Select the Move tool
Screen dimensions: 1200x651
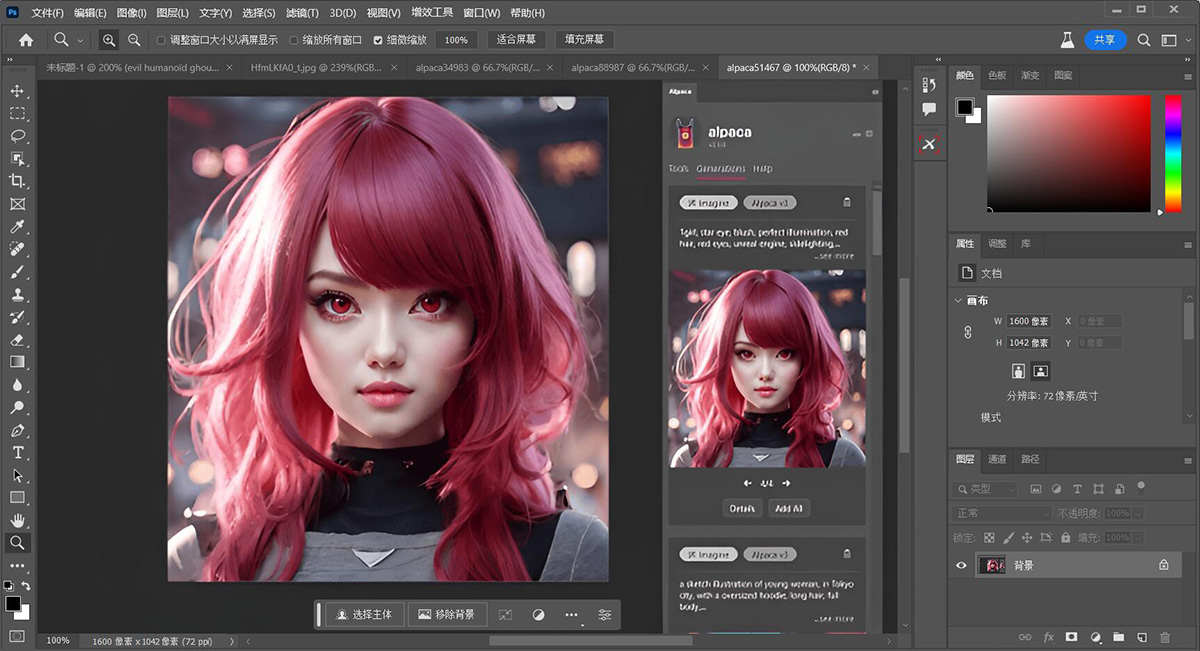click(x=18, y=89)
